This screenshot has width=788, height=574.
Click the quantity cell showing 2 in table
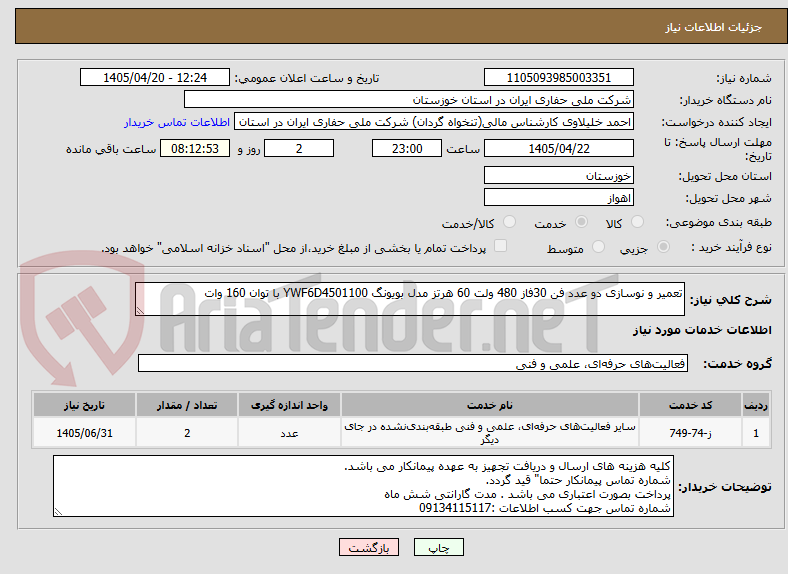(187, 433)
